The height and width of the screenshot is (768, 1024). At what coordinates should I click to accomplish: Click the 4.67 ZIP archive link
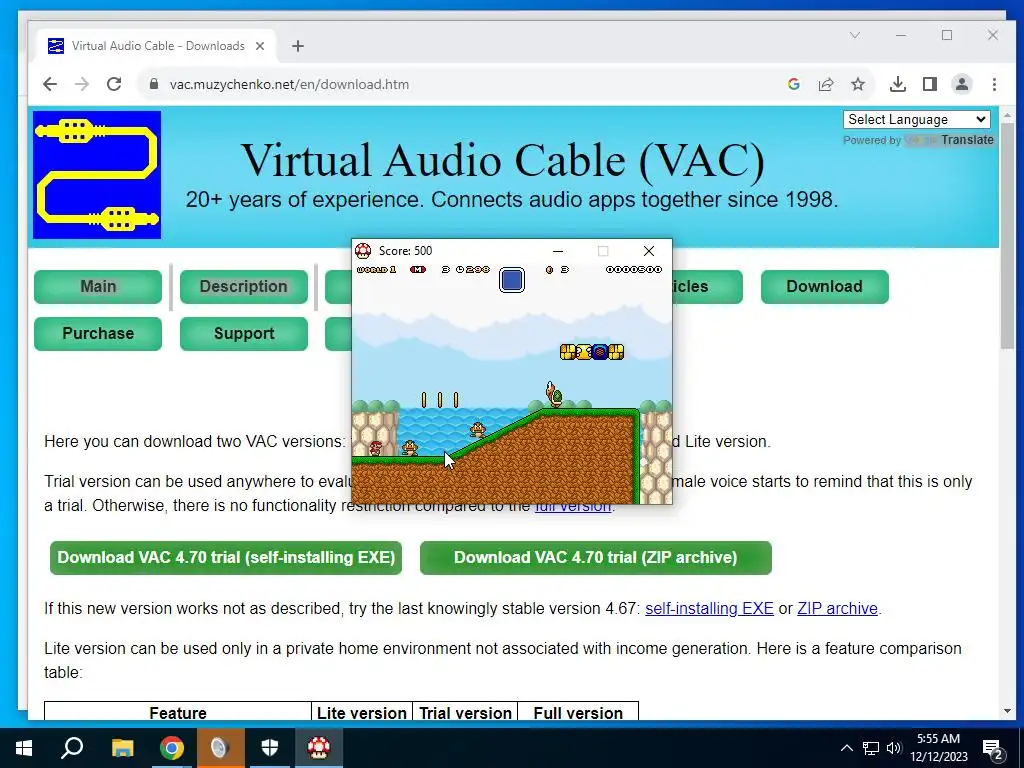click(837, 609)
